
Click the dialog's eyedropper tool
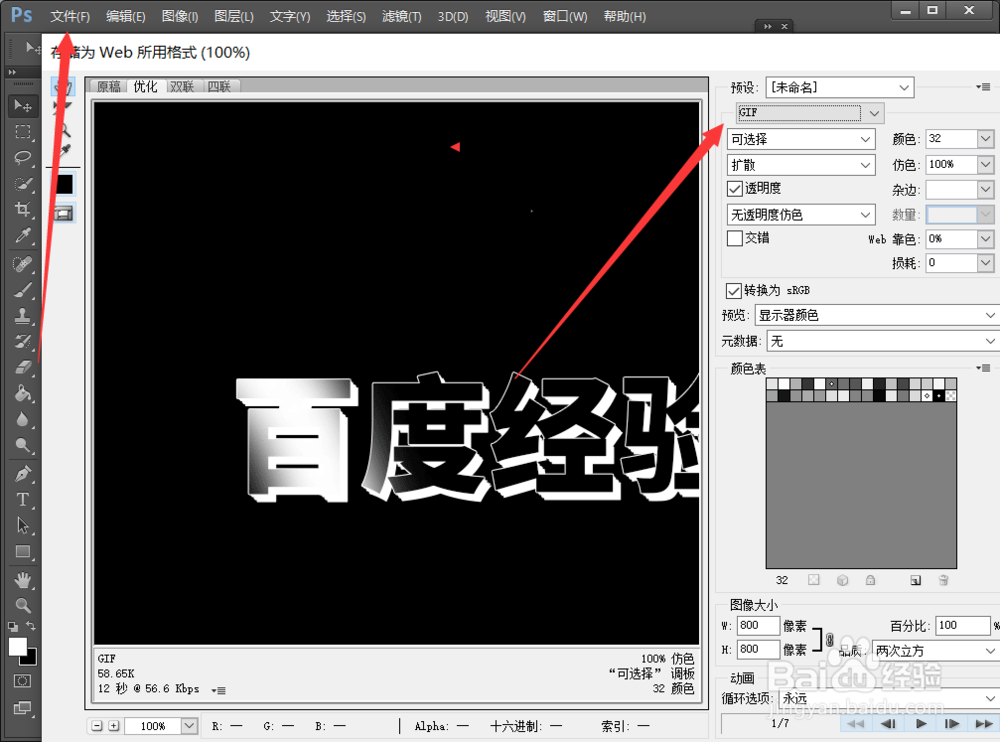64,151
